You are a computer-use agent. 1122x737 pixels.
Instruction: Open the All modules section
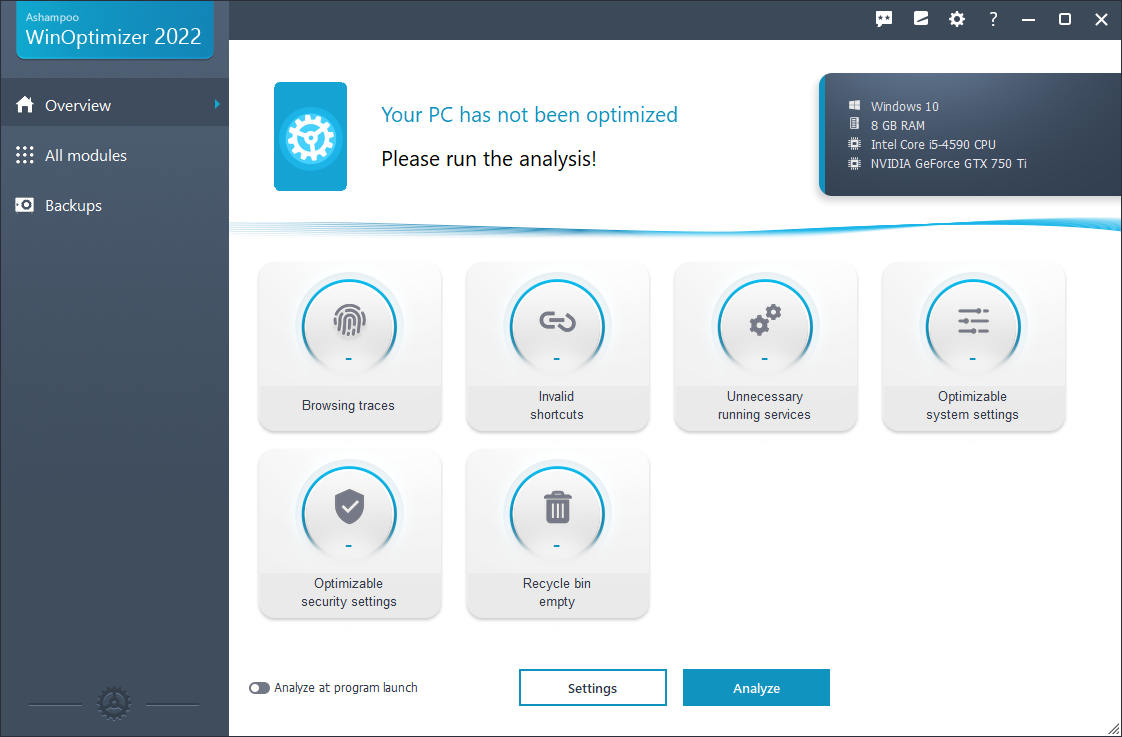(85, 155)
